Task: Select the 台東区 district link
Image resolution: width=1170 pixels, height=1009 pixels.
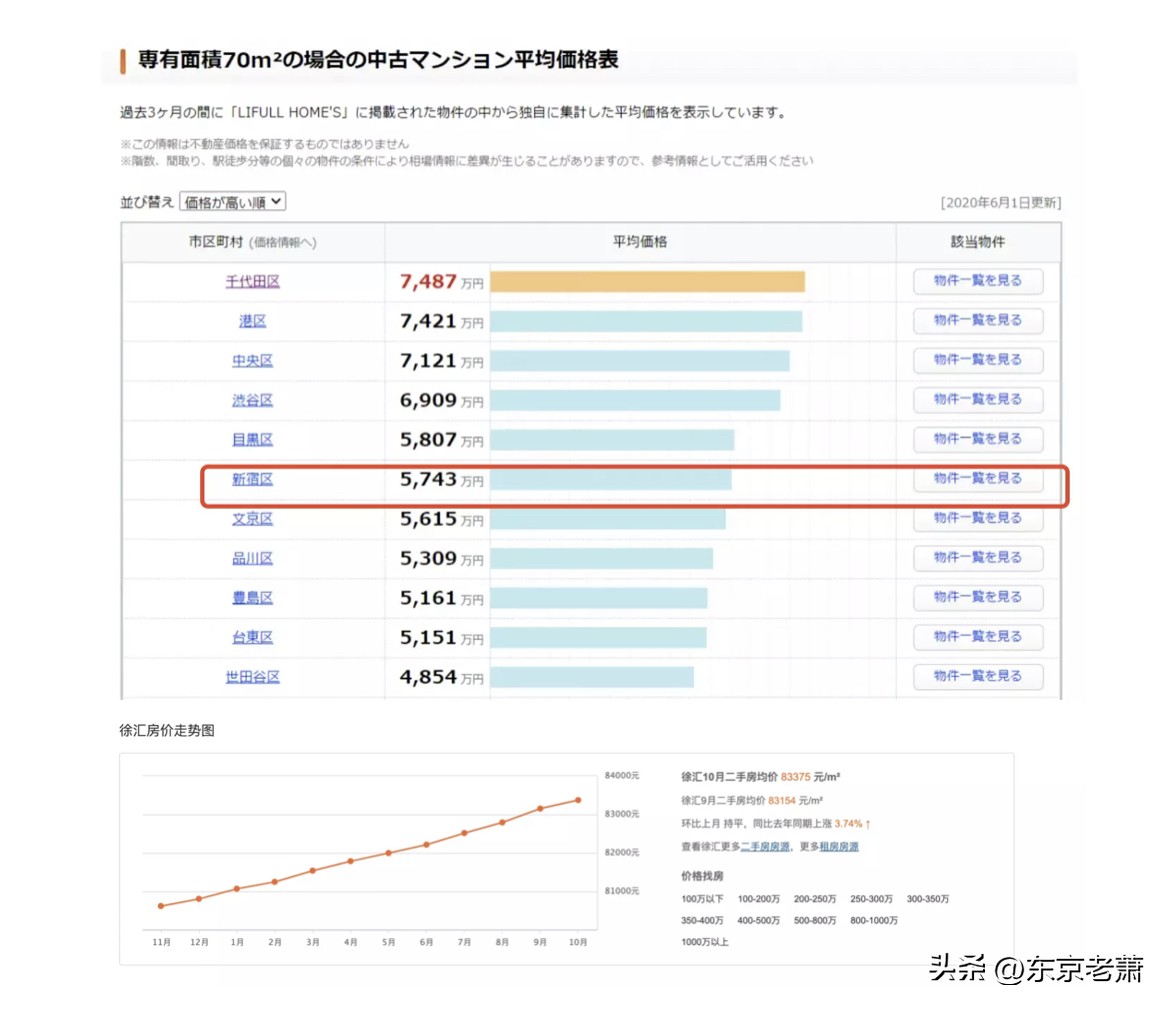Action: [251, 637]
